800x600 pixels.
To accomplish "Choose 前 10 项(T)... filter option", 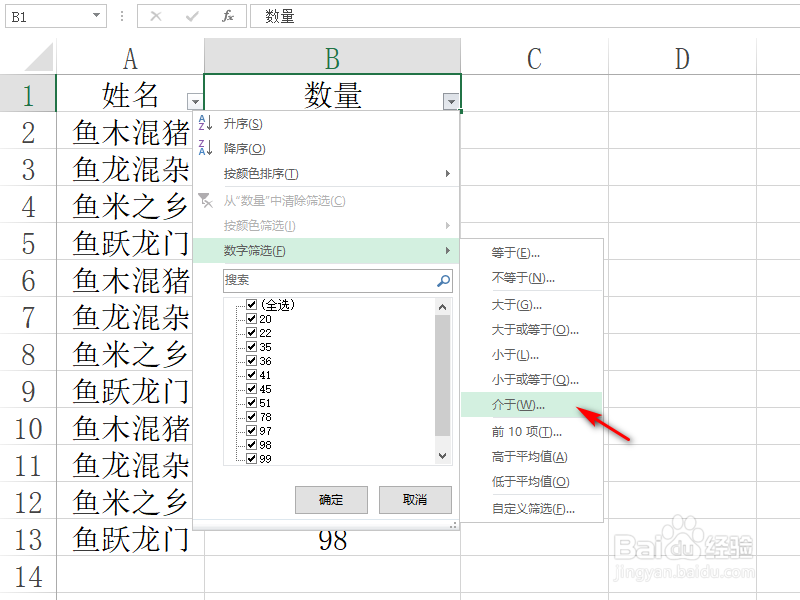I will point(532,432).
